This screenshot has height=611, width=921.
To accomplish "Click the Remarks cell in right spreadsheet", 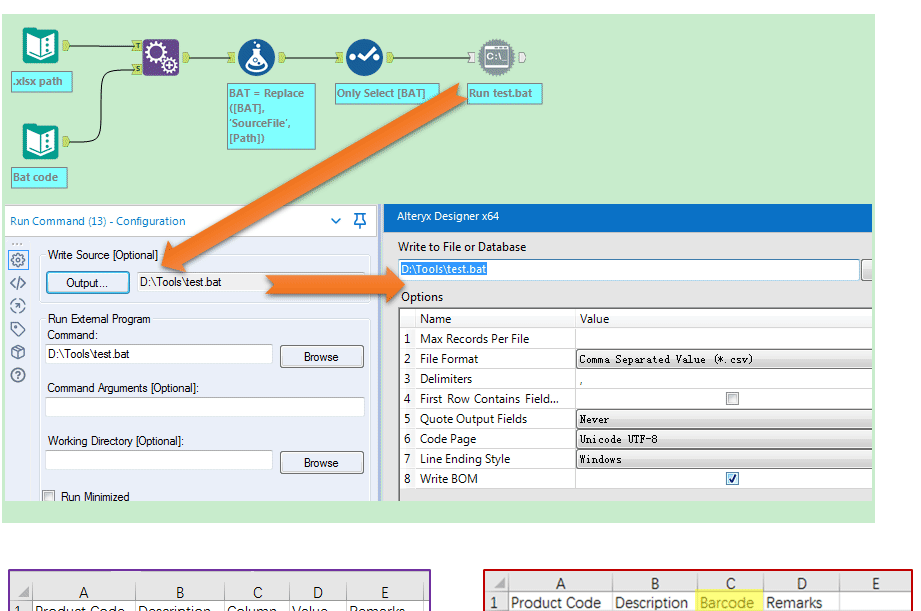I will pos(801,603).
